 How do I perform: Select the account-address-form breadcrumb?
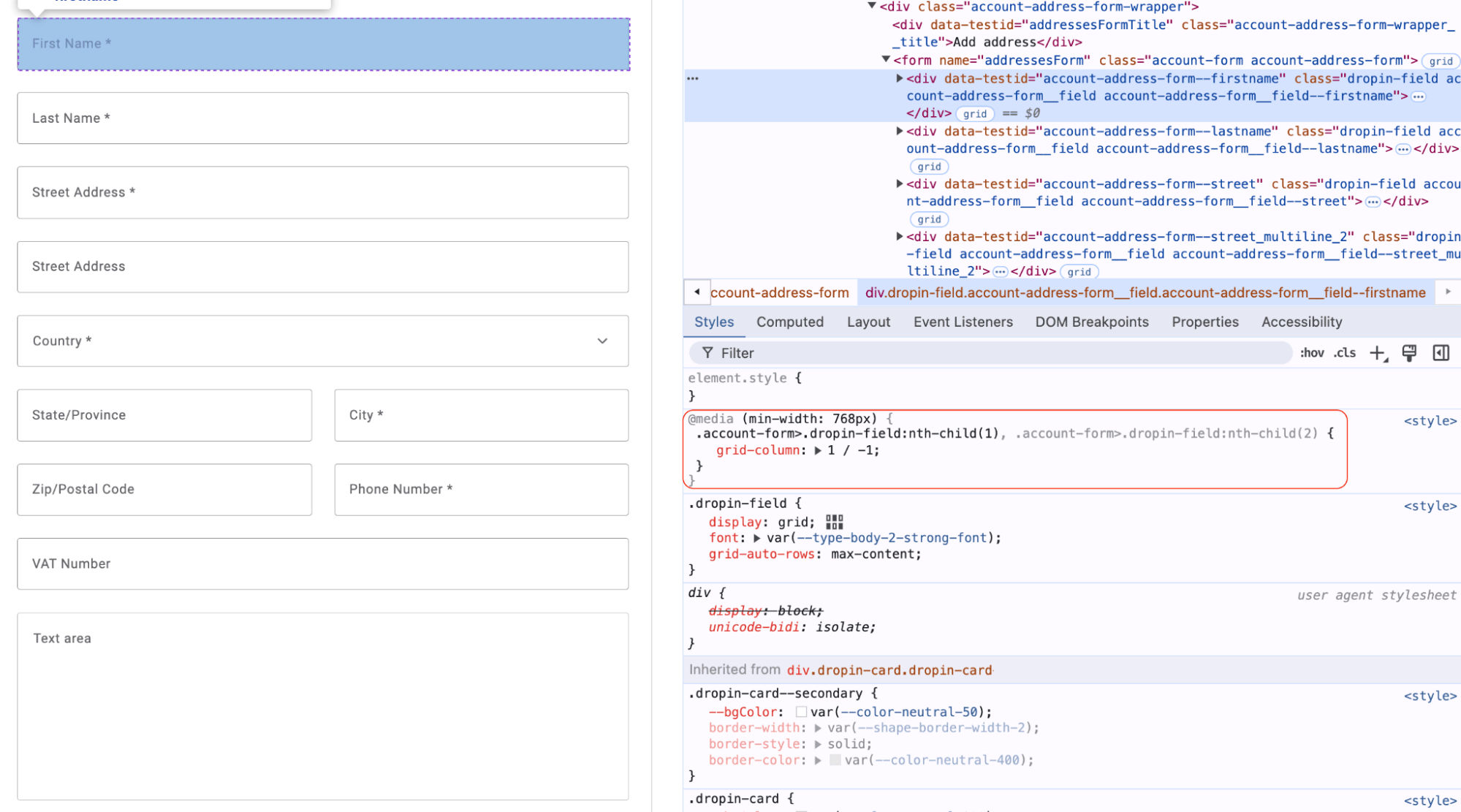779,293
